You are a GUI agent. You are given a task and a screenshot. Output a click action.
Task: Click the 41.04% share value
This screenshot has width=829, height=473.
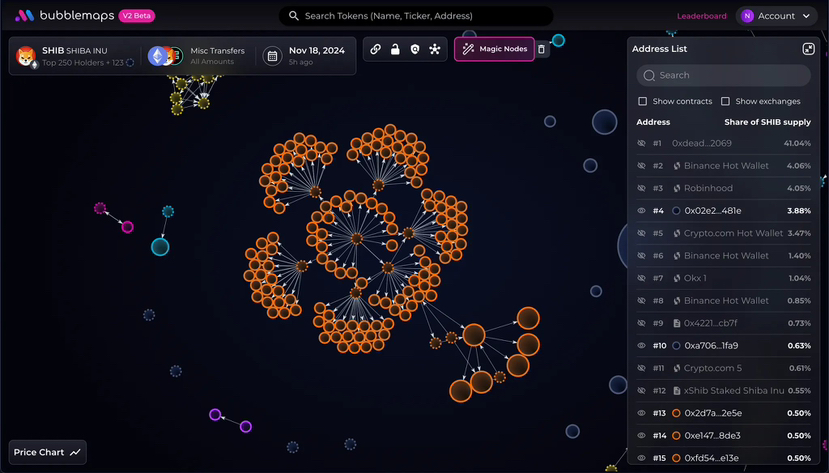(x=797, y=143)
